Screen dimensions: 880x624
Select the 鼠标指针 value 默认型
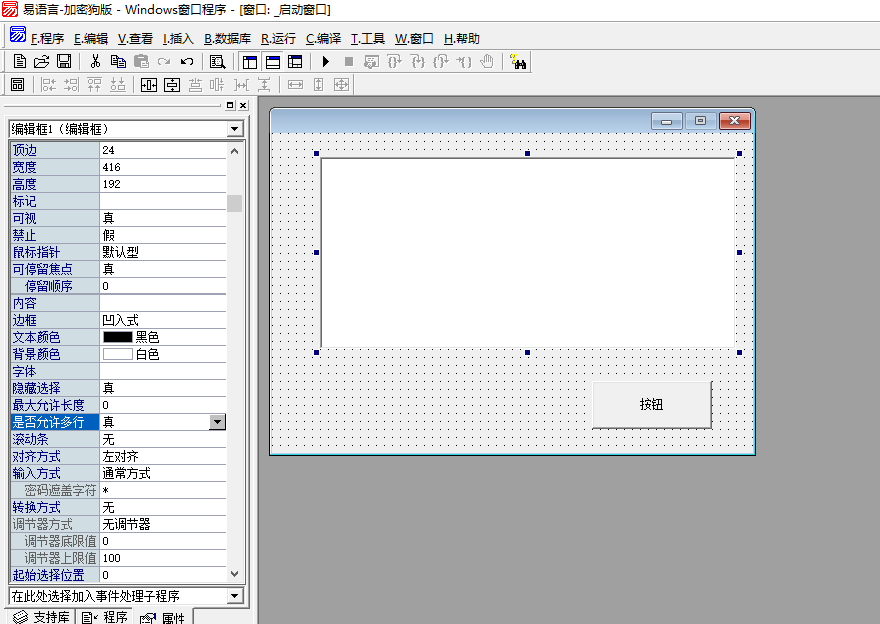(x=163, y=252)
